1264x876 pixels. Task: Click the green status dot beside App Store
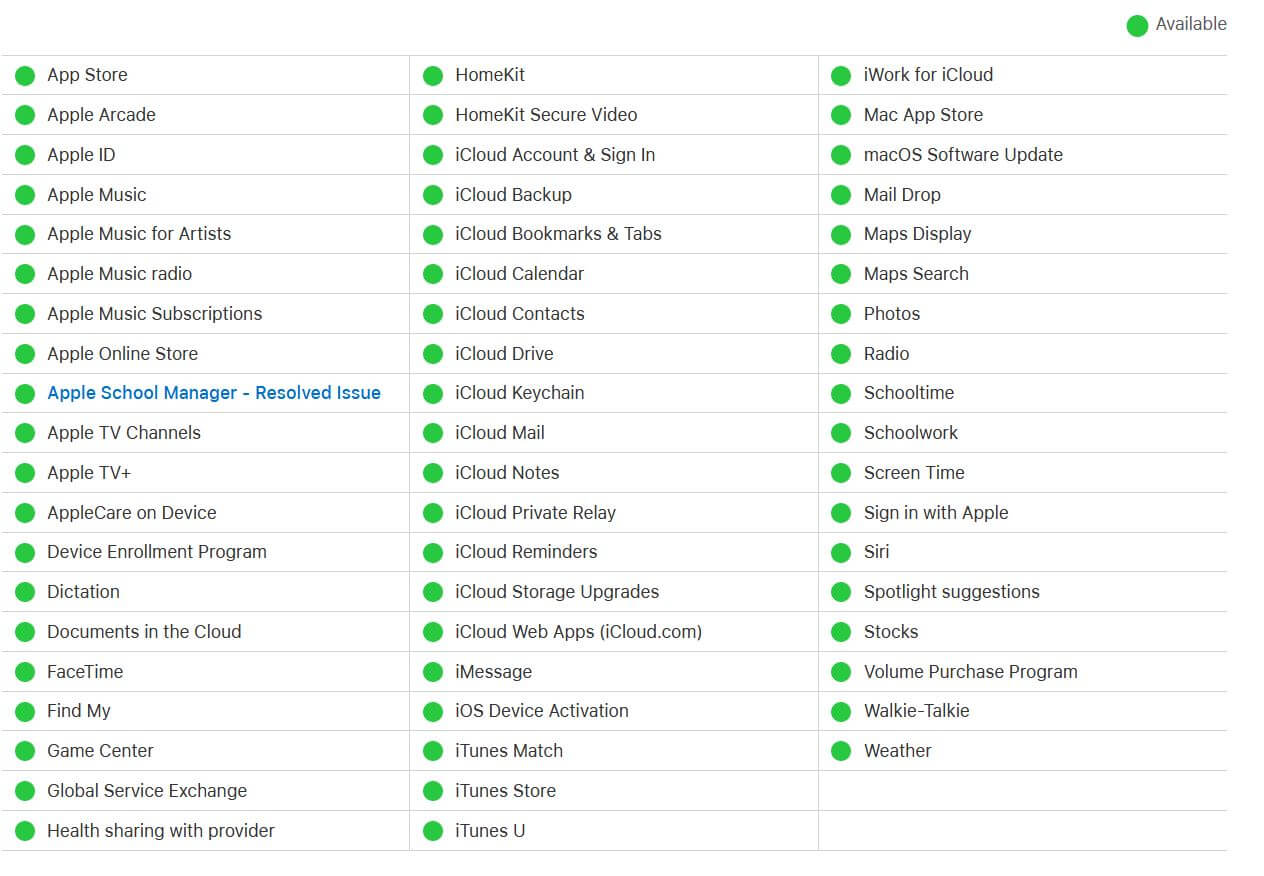tap(25, 75)
